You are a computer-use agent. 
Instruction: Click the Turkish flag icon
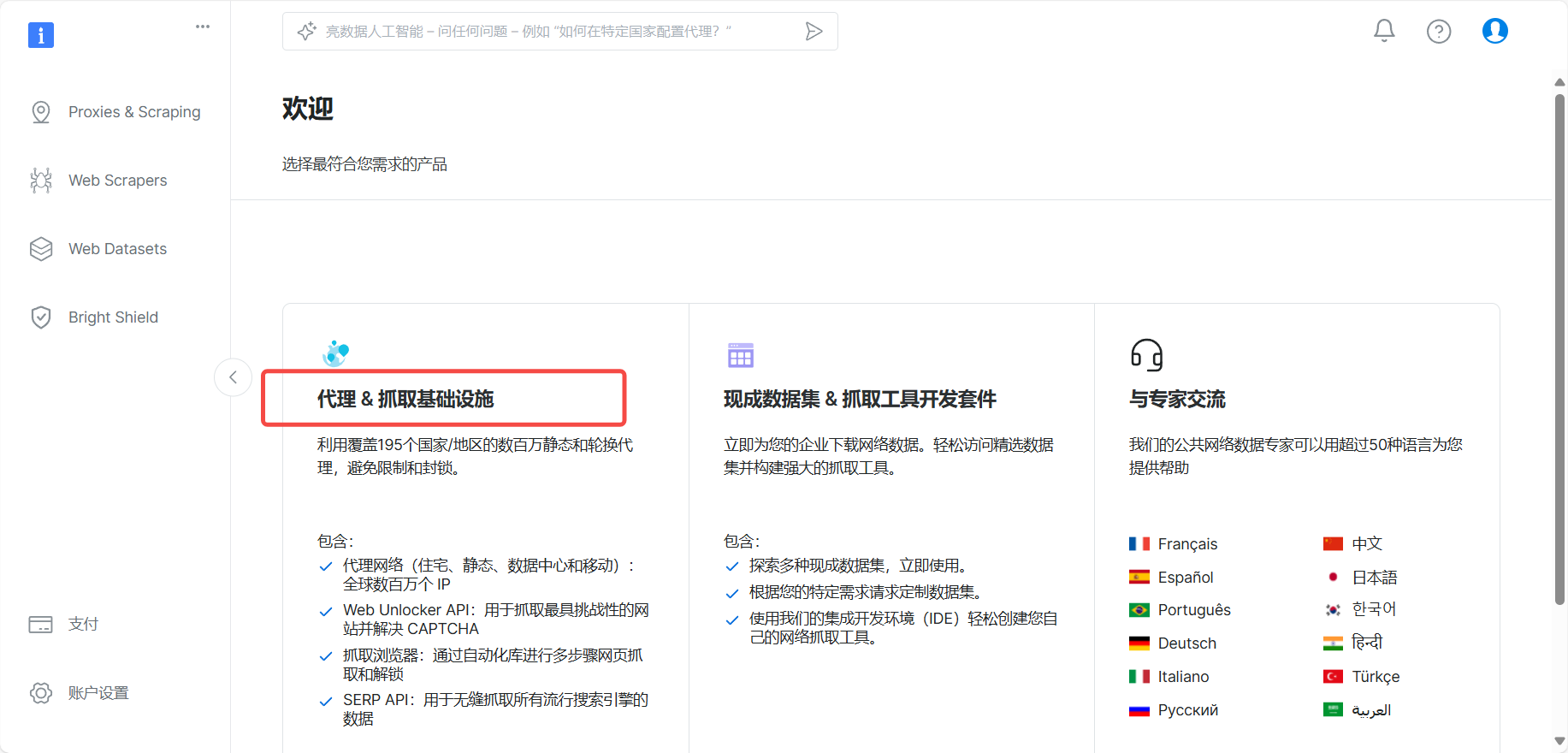tap(1333, 677)
